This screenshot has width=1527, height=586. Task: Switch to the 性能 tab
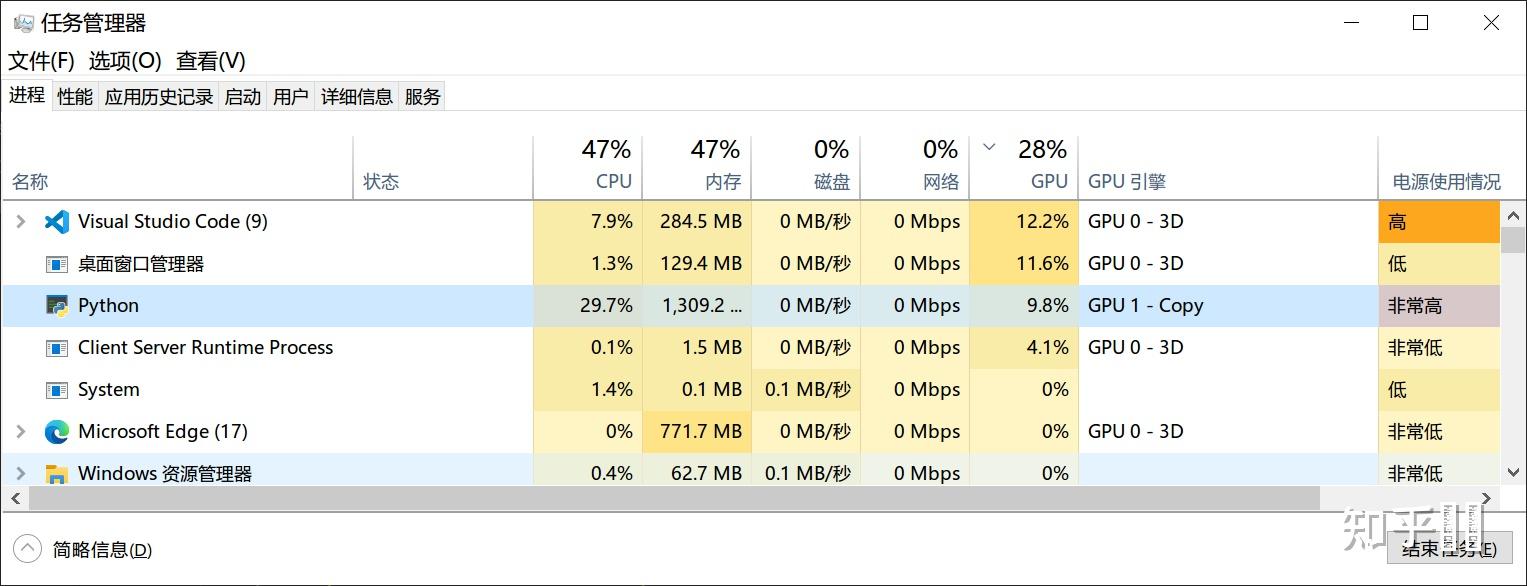75,97
